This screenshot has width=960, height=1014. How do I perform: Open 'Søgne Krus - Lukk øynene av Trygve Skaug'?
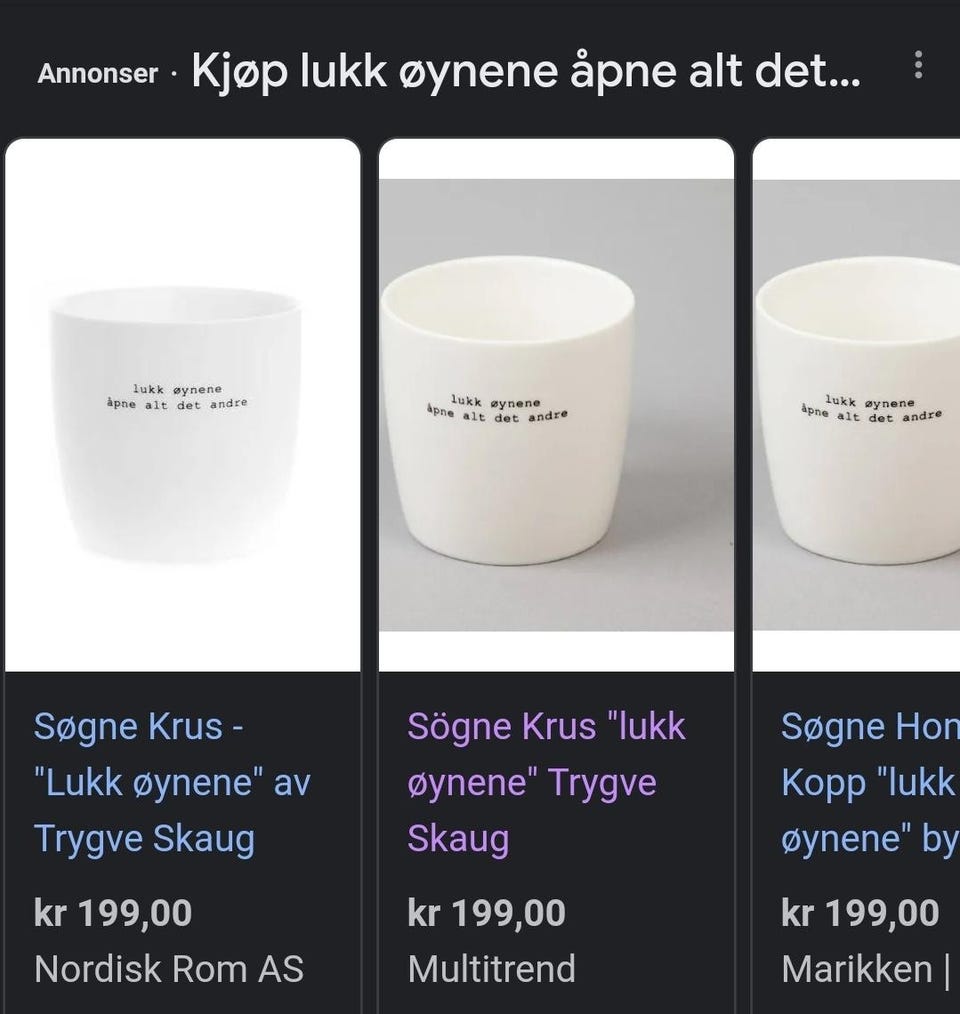pos(172,782)
